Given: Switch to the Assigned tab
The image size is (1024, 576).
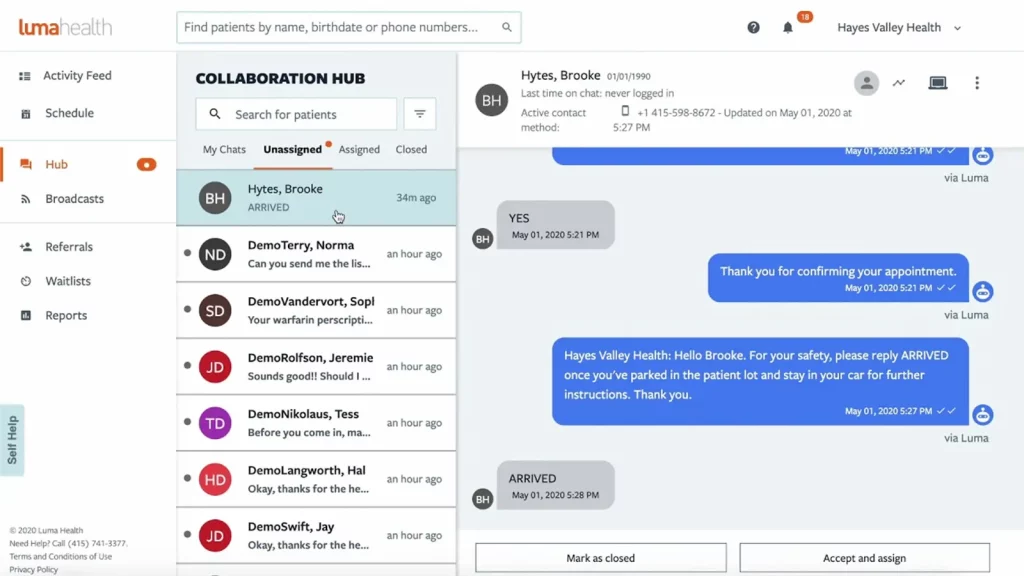Looking at the screenshot, I should point(359,149).
